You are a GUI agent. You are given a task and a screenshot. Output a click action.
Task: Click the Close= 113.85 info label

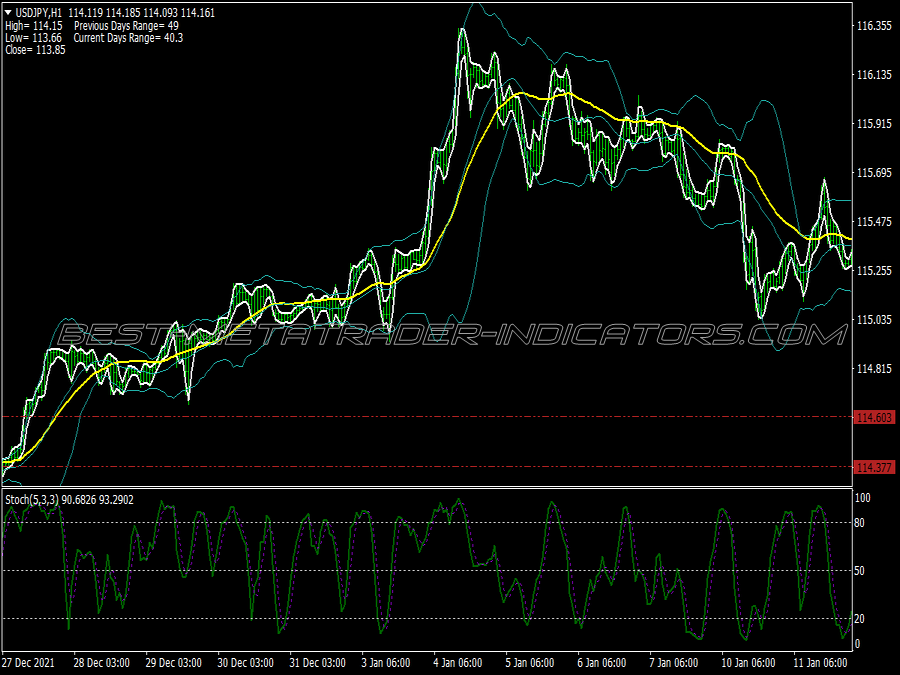click(35, 50)
